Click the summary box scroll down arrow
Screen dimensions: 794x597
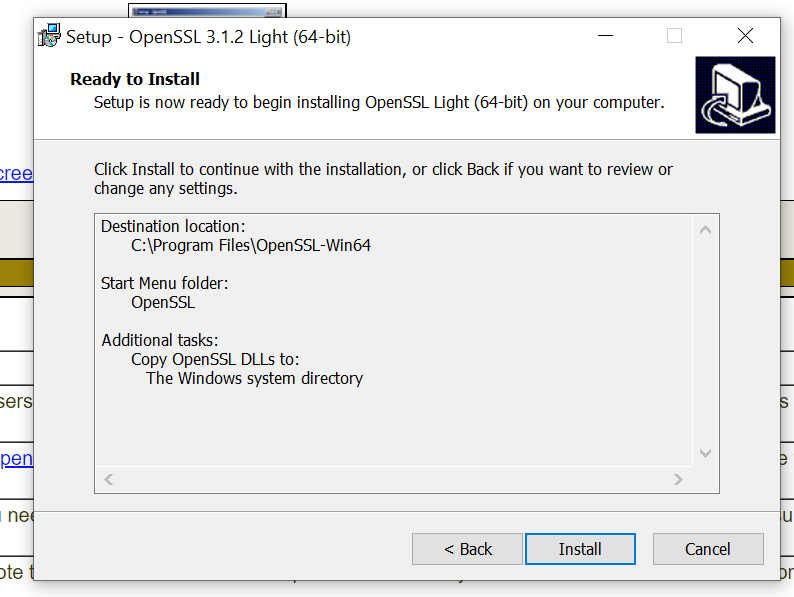point(705,453)
